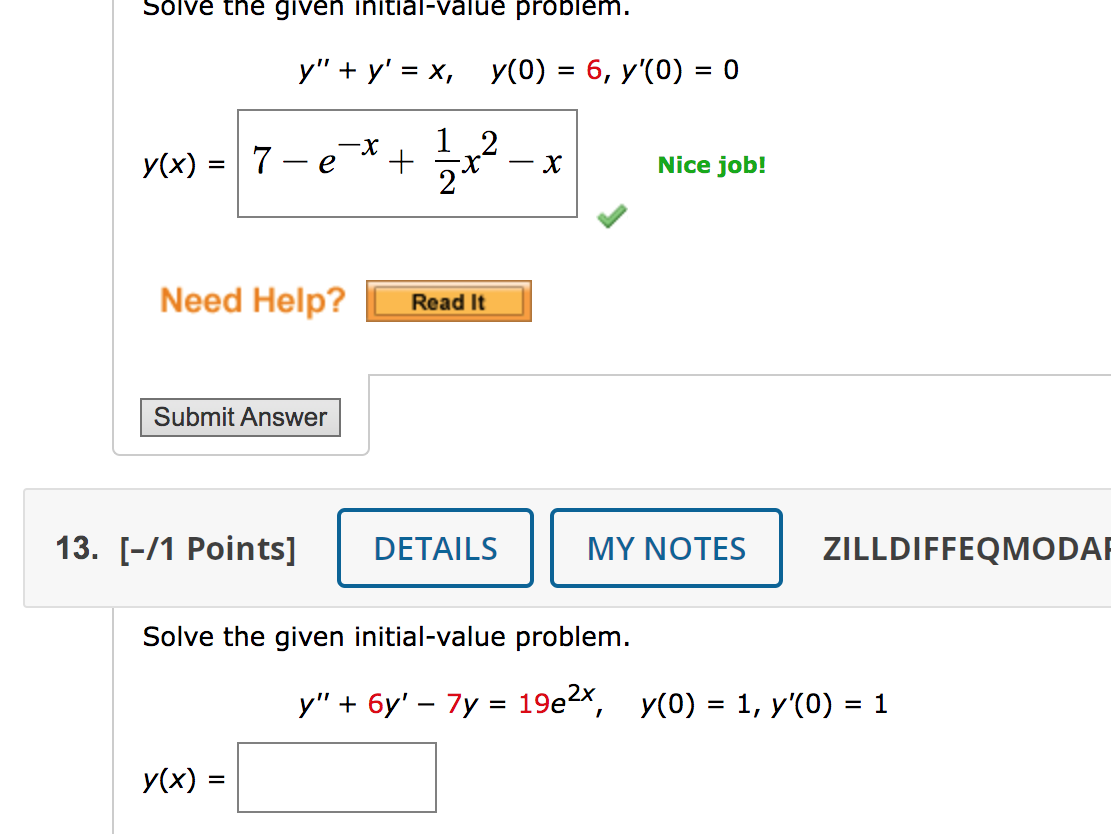Click the green checkmark icon beside the answer
The image size is (1111, 834).
pyautogui.click(x=611, y=214)
